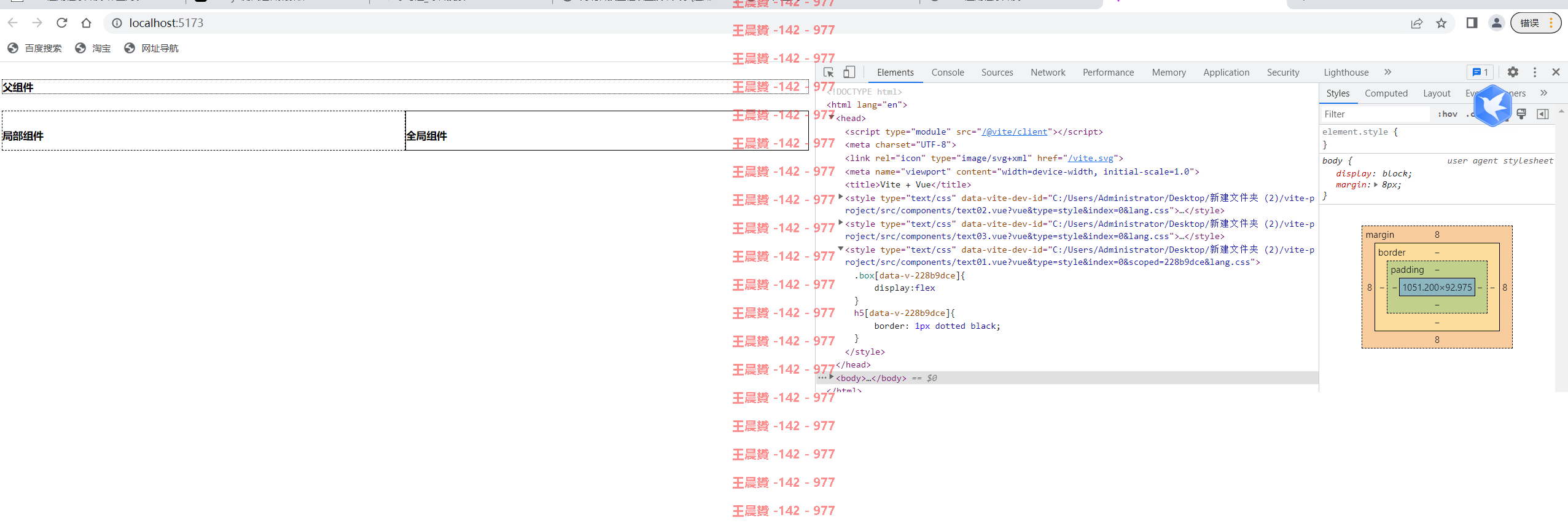The height and width of the screenshot is (531, 1568).
Task: Select the title Vite + Vue node
Action: tap(908, 184)
